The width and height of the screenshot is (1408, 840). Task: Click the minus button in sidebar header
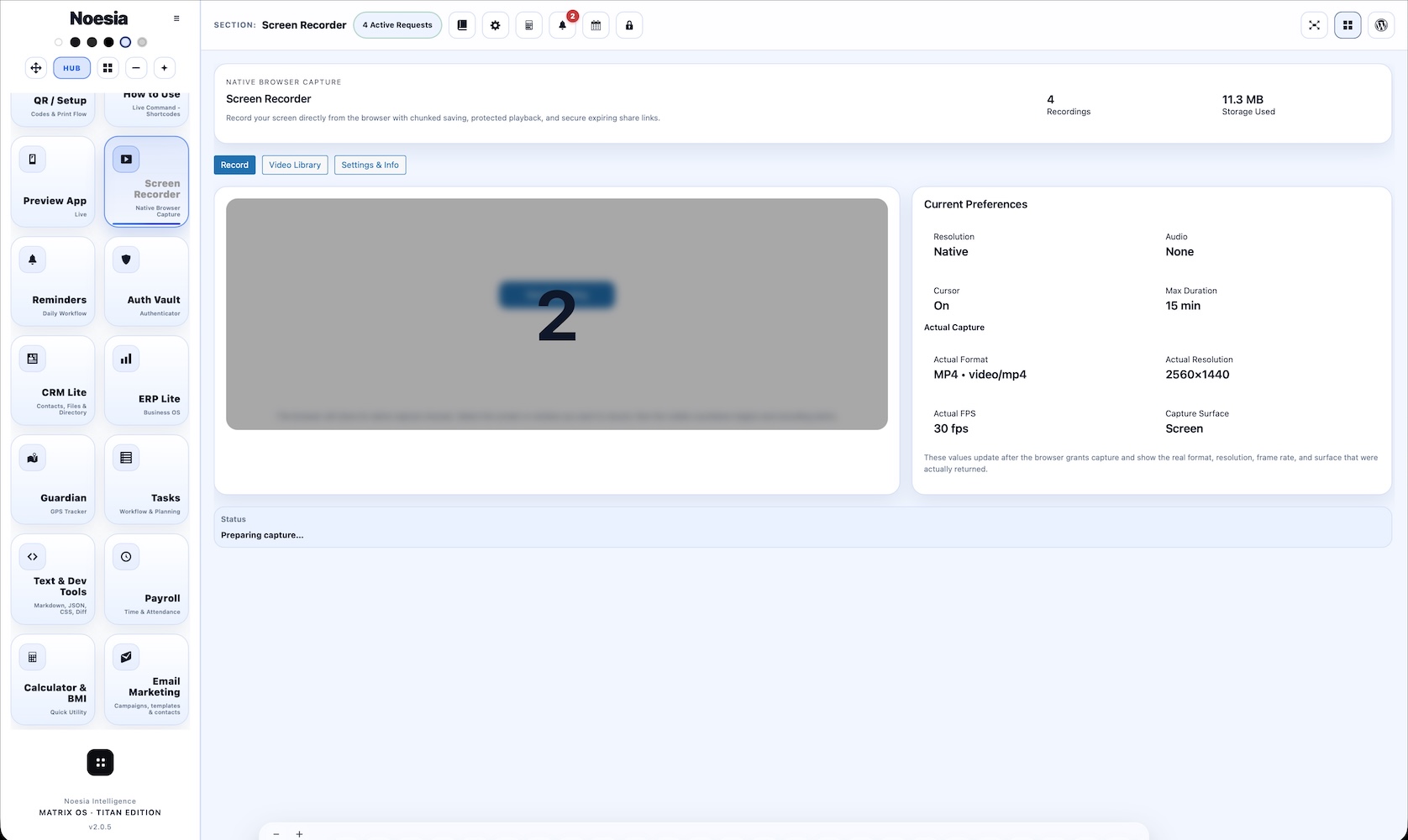point(136,68)
